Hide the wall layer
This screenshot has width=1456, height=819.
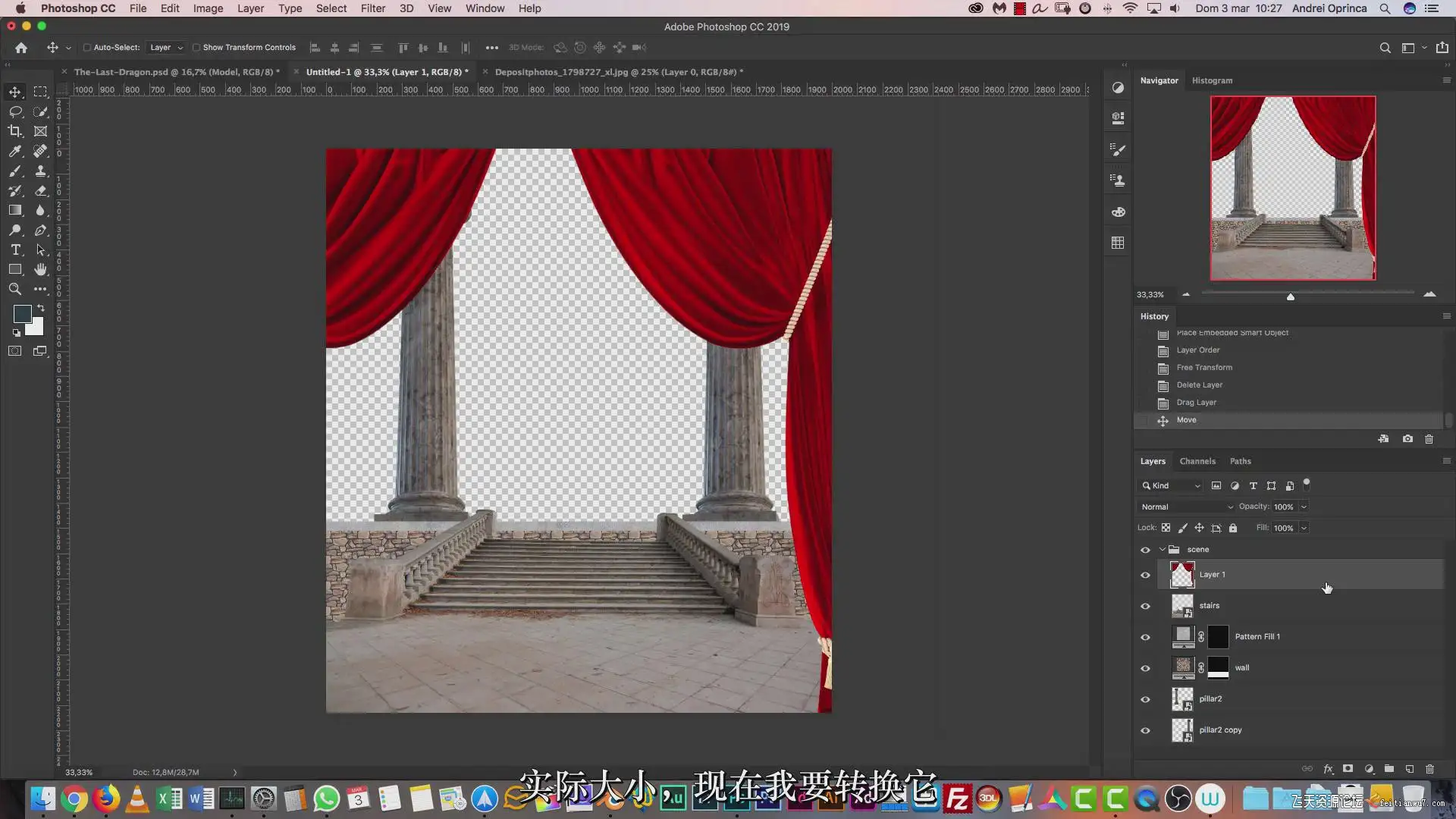1145,668
